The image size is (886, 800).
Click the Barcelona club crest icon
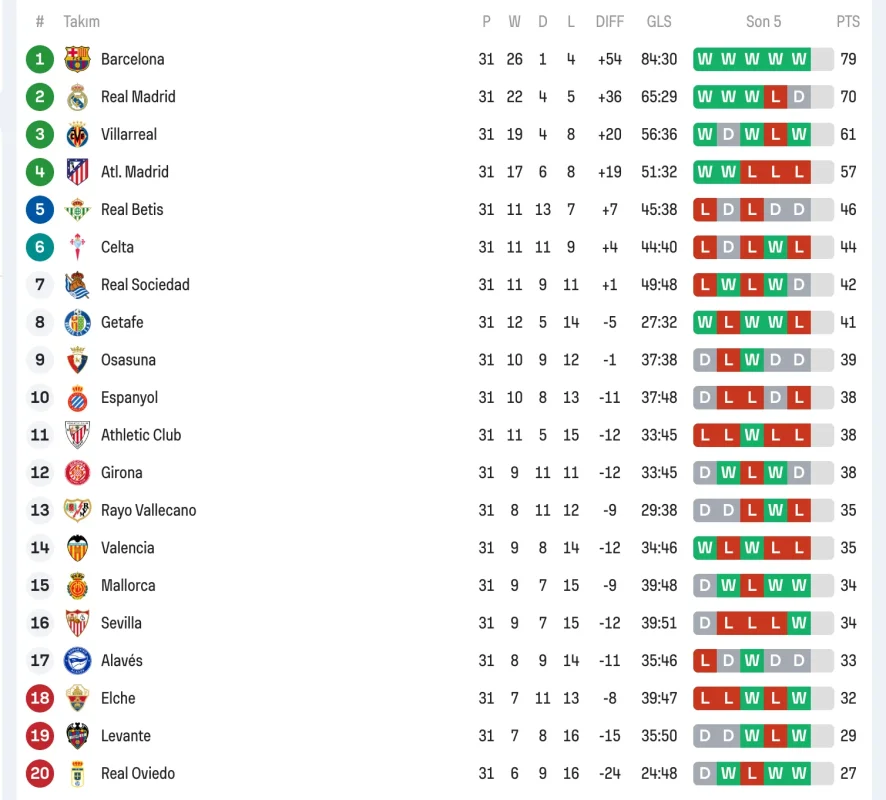(x=77, y=59)
